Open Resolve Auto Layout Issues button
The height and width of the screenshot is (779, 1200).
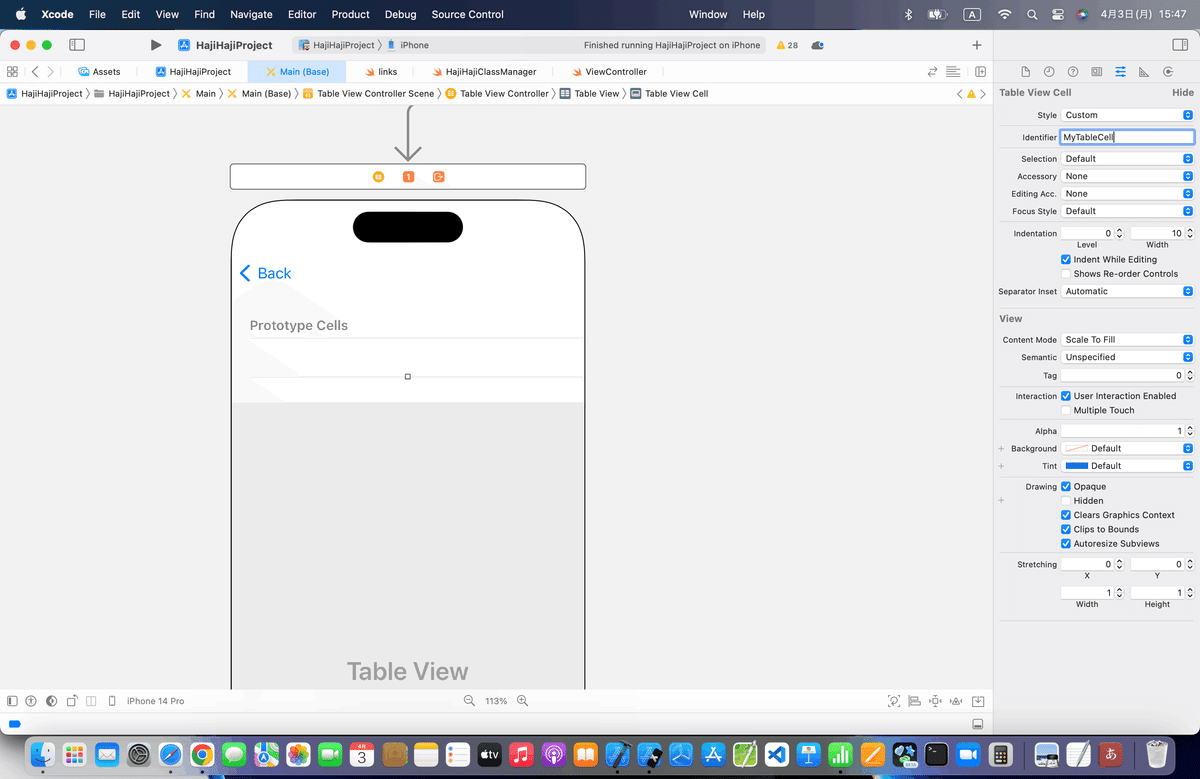(955, 701)
